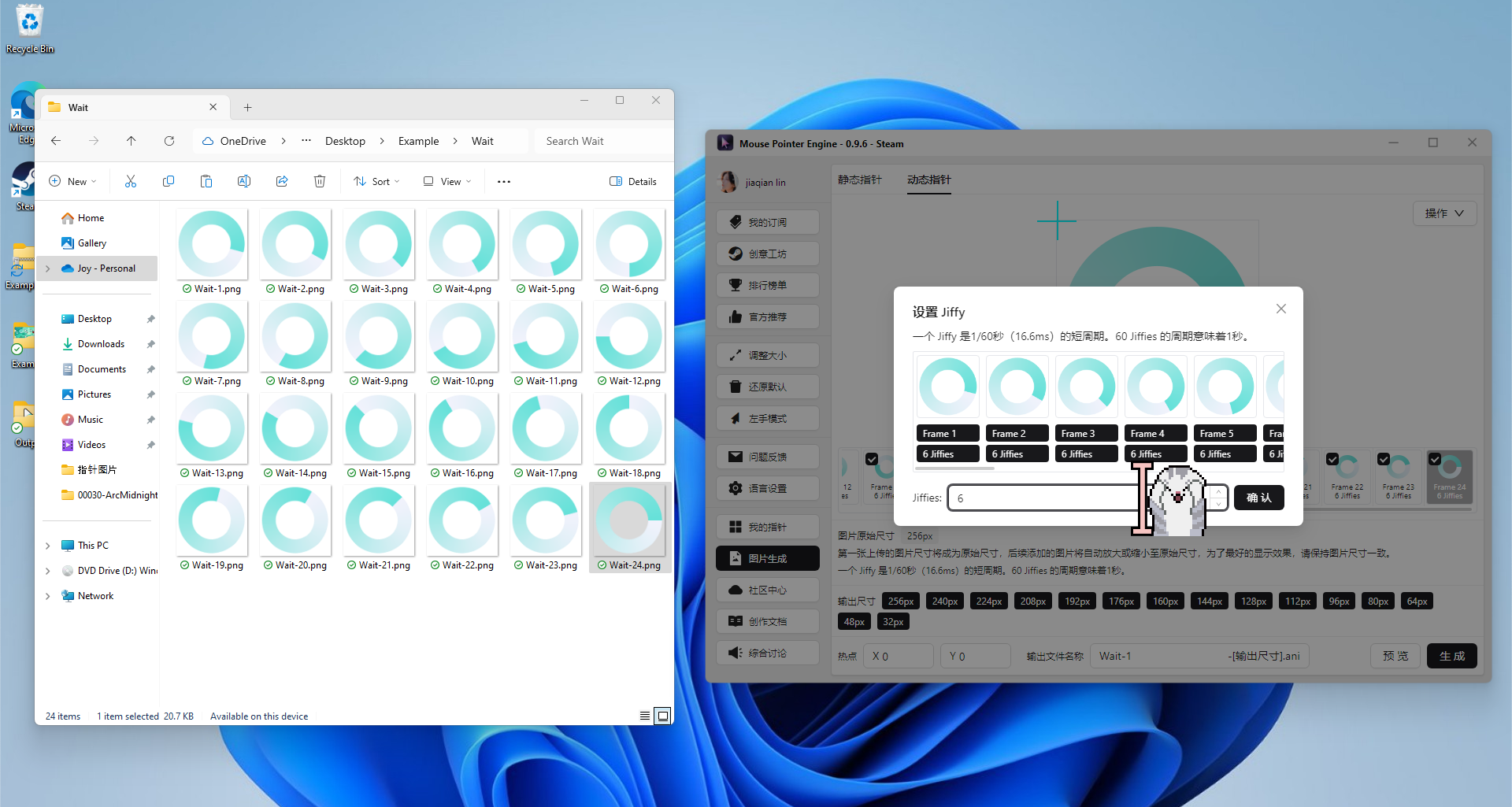Screen dimensions: 1512x807
Task: Uncheck the Frame 22 checkbox
Action: click(x=1332, y=460)
